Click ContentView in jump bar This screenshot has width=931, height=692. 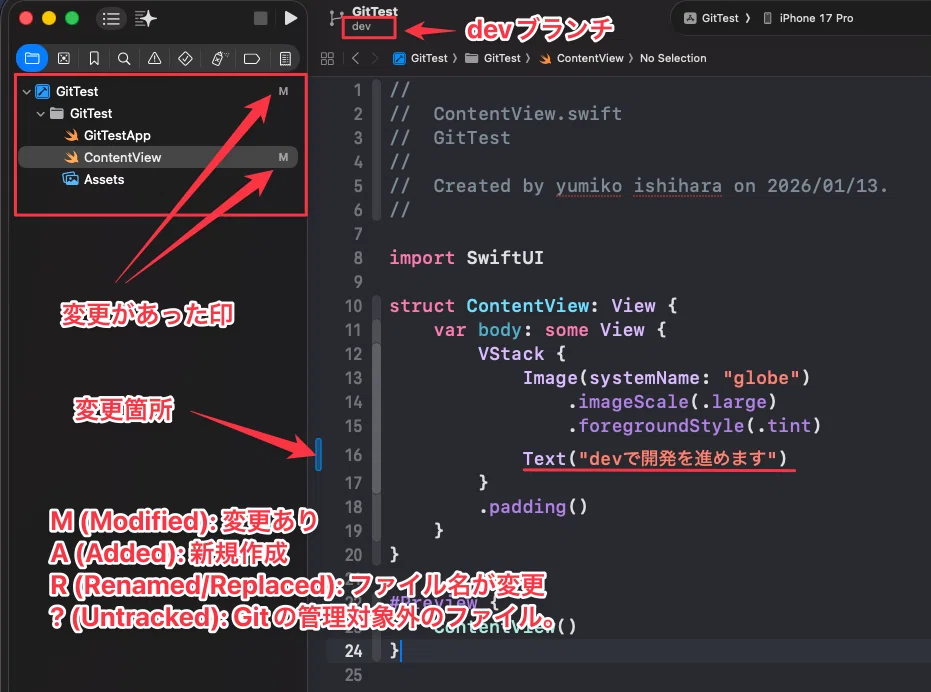click(582, 58)
